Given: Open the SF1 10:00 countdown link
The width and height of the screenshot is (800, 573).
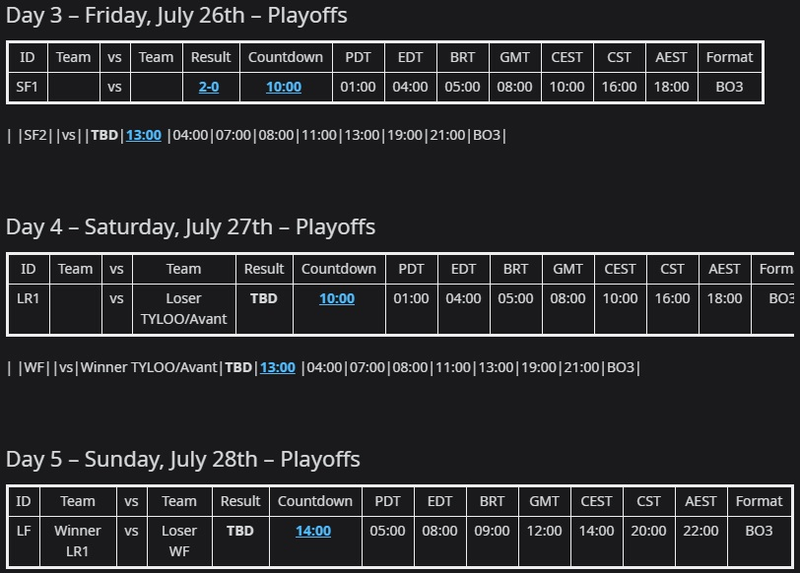Looking at the screenshot, I should (x=284, y=87).
